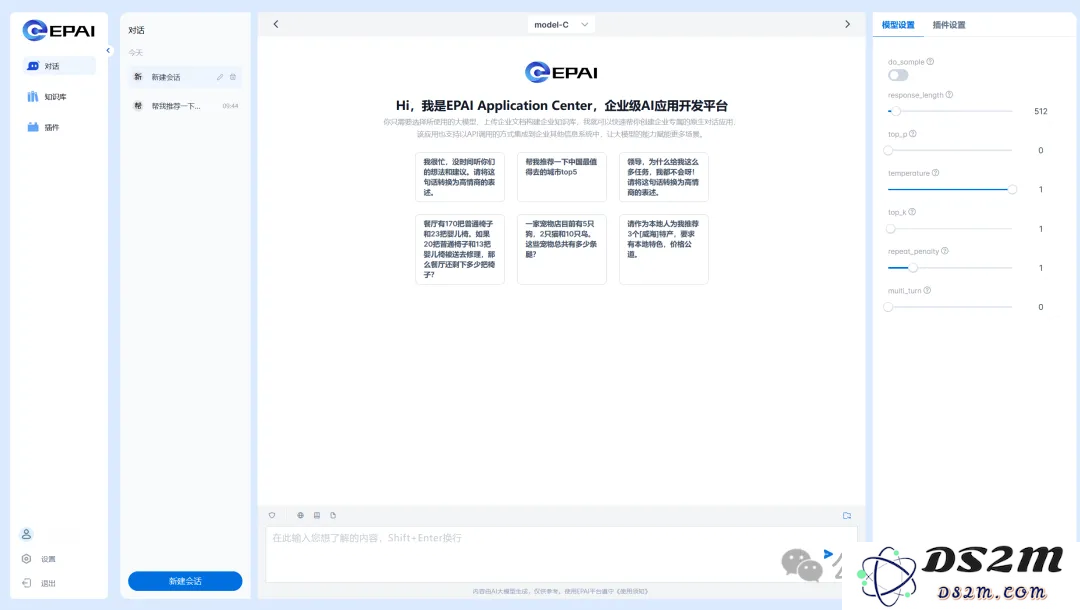The height and width of the screenshot is (610, 1080).
Task: Click the repeat_penalty help icon
Action: pos(945,251)
